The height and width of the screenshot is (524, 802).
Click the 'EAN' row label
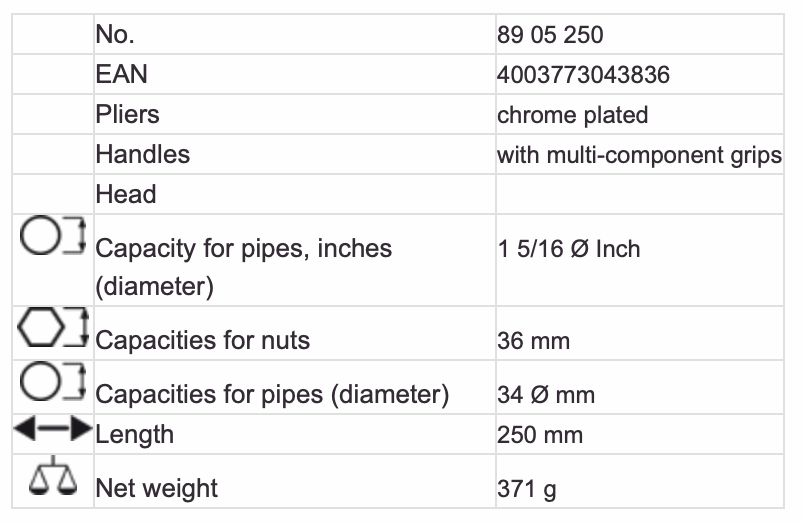tap(121, 74)
